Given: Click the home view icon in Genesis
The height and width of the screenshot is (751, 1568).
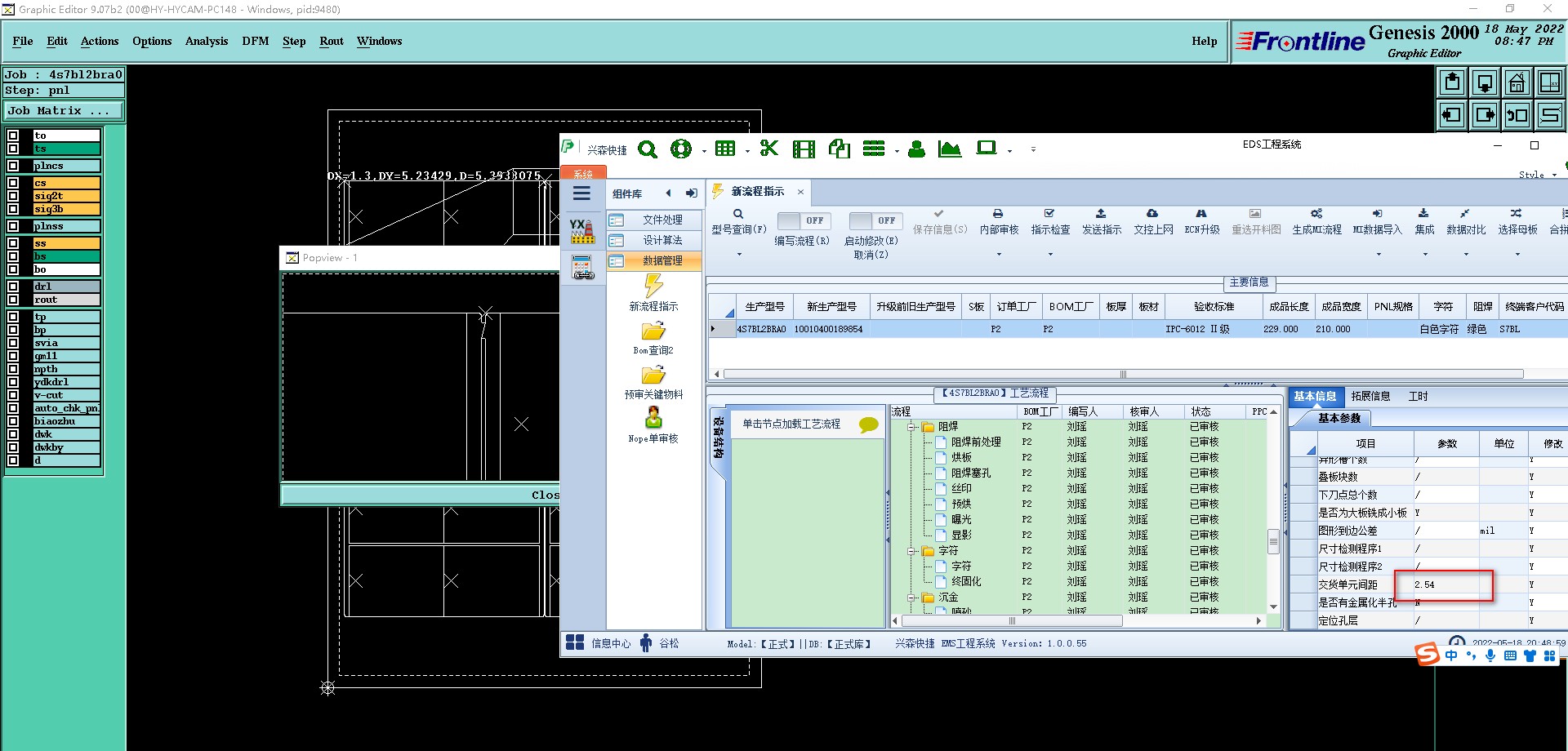Looking at the screenshot, I should 1517,82.
